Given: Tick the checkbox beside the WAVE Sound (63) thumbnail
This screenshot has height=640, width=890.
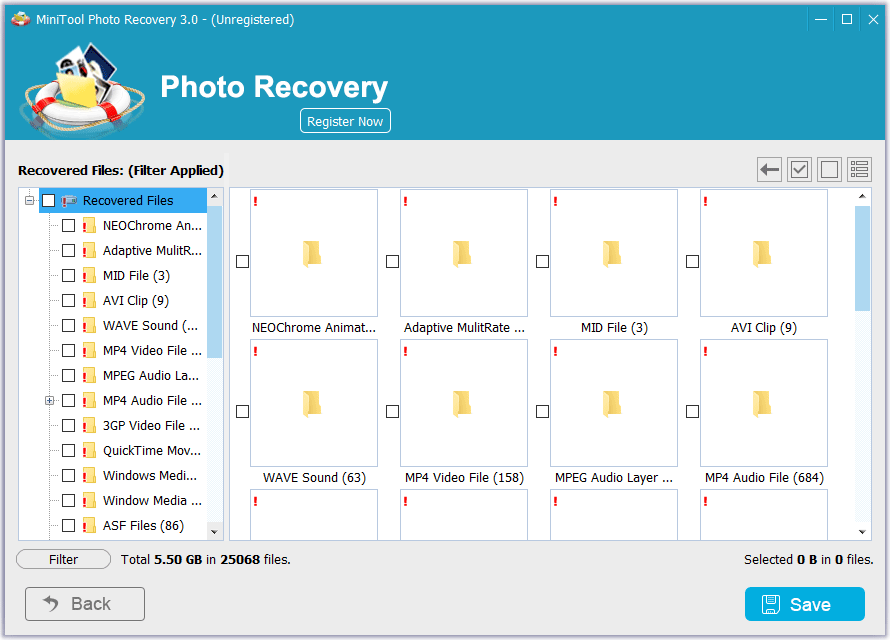Looking at the screenshot, I should pyautogui.click(x=242, y=411).
